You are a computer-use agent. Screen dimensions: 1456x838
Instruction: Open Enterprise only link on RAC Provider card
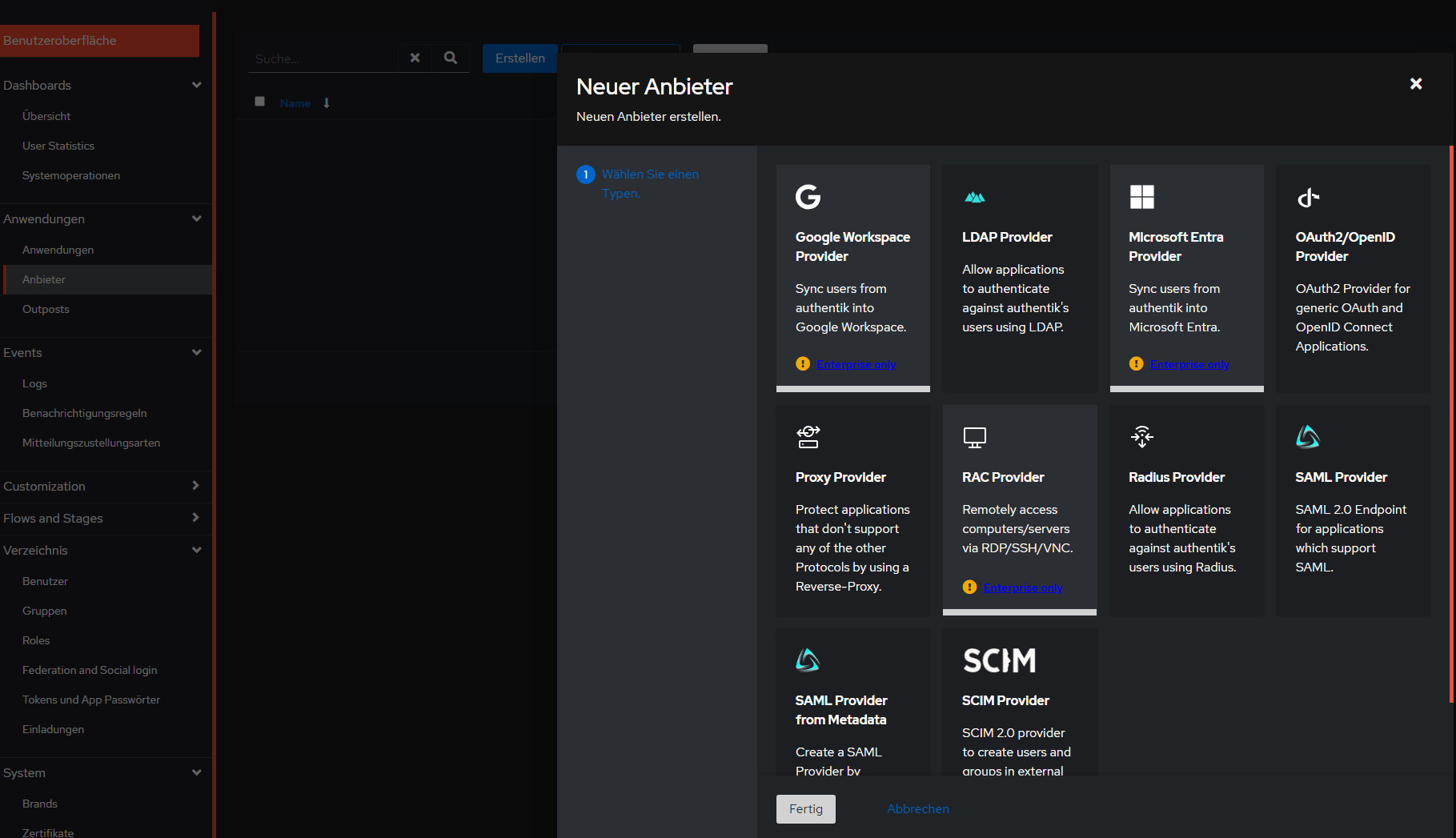[1023, 587]
